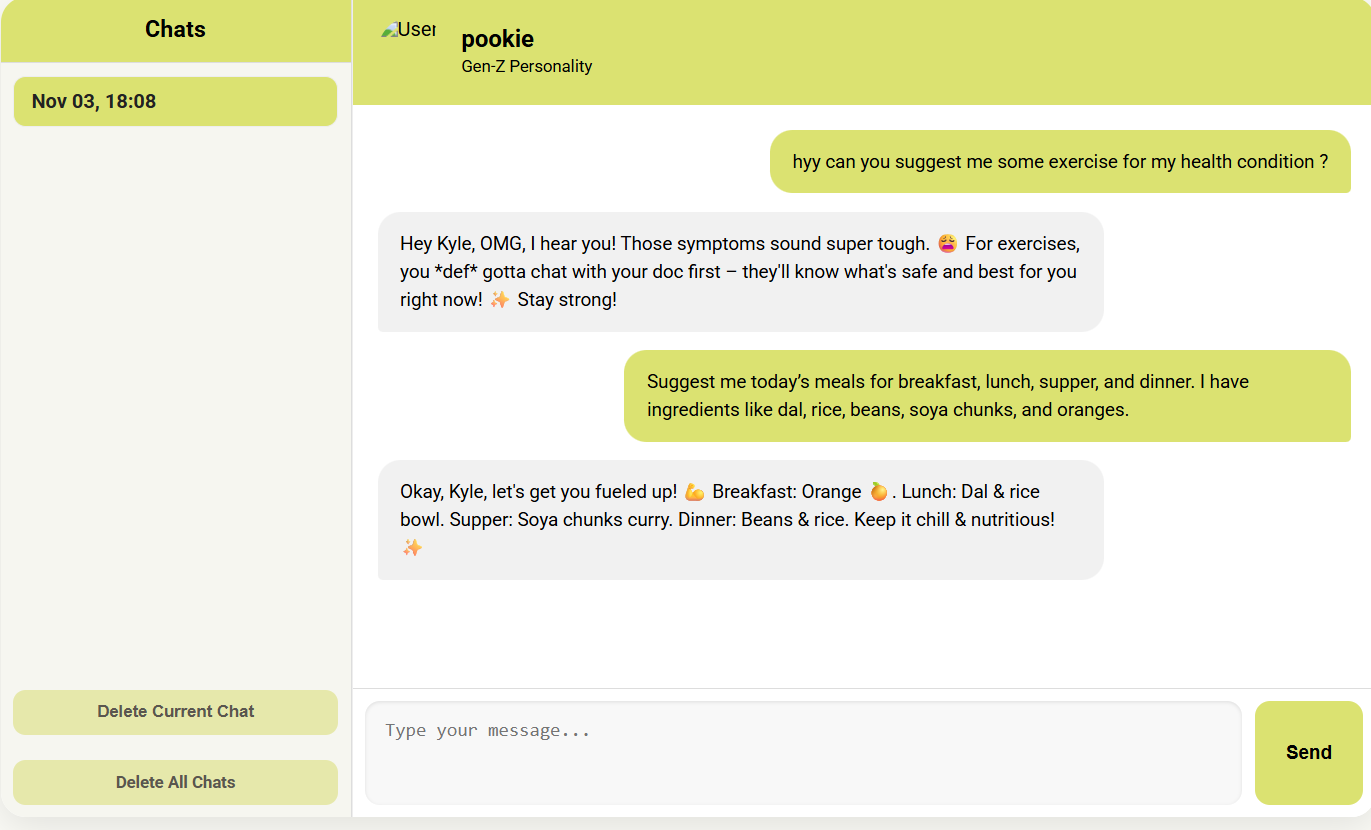The width and height of the screenshot is (1371, 830).
Task: Click the empty sidebar area below chat list
Action: 175,405
